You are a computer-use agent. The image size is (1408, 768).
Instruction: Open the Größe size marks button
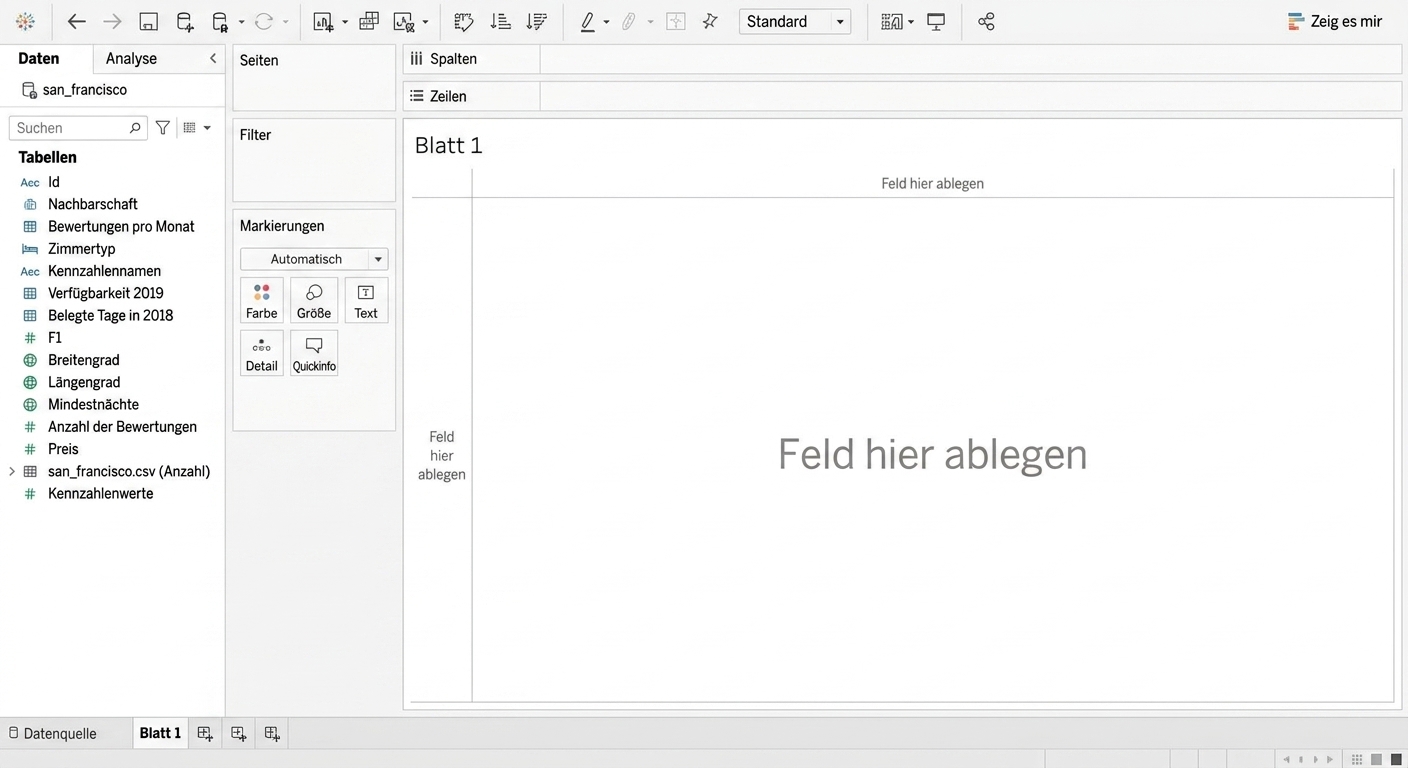[314, 301]
